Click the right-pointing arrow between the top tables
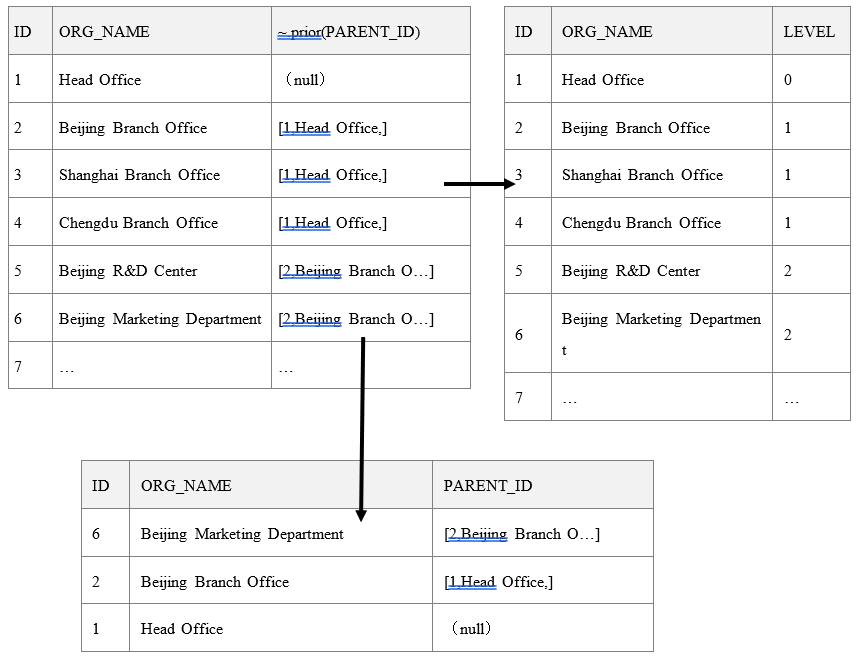The width and height of the screenshot is (859, 664). 478,184
